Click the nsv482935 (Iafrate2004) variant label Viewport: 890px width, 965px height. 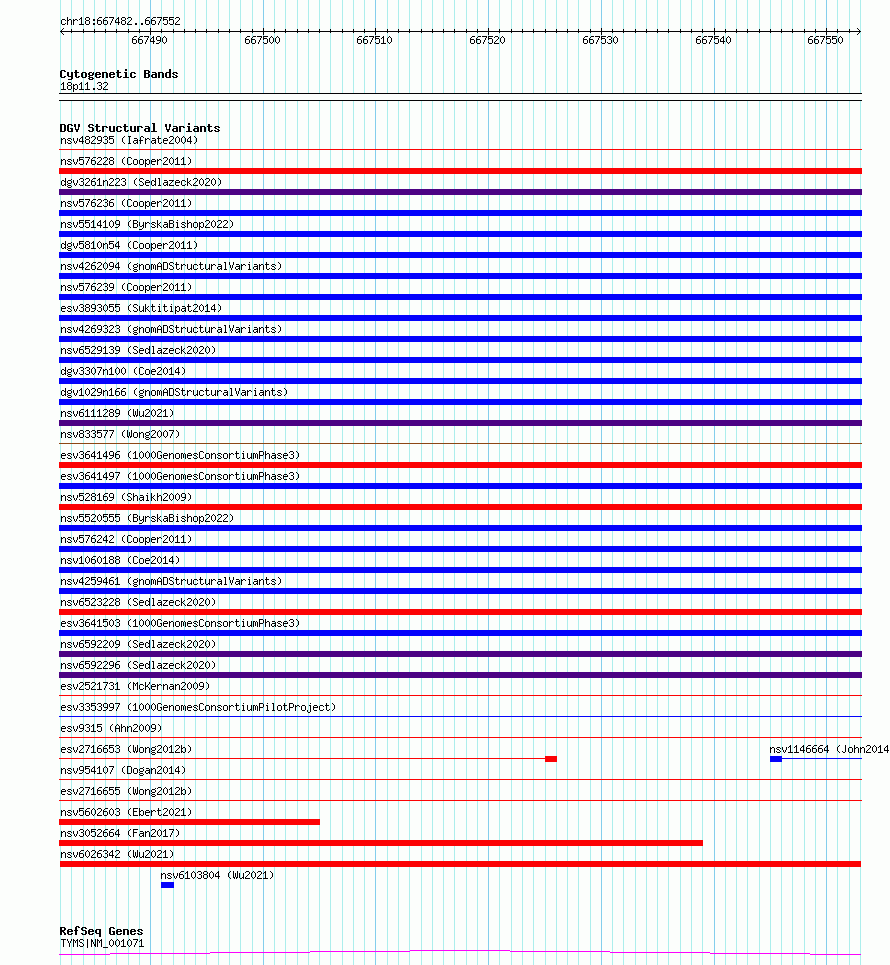(x=129, y=140)
